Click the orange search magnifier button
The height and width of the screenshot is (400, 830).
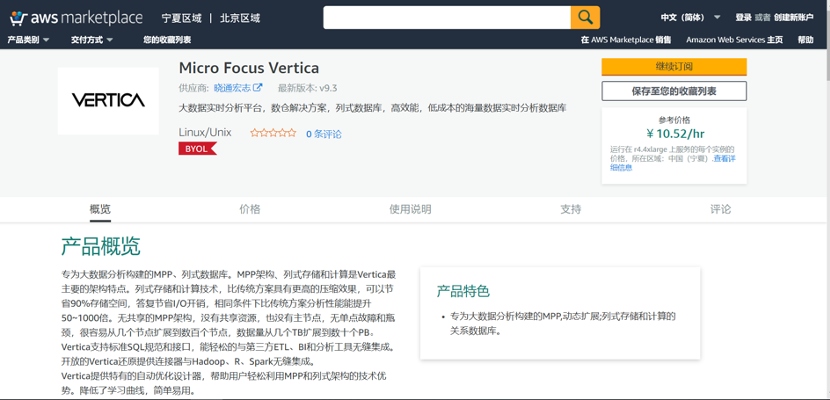click(x=585, y=17)
